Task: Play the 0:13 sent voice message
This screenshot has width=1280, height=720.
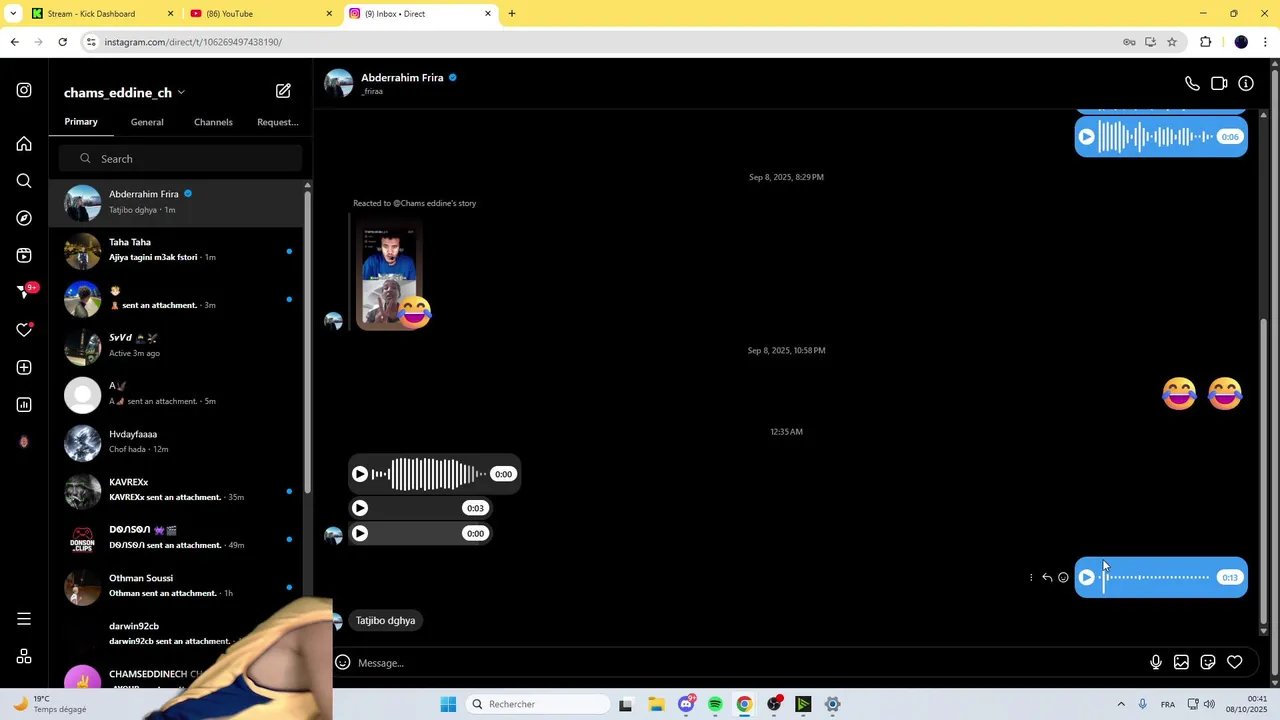Action: coord(1087,577)
